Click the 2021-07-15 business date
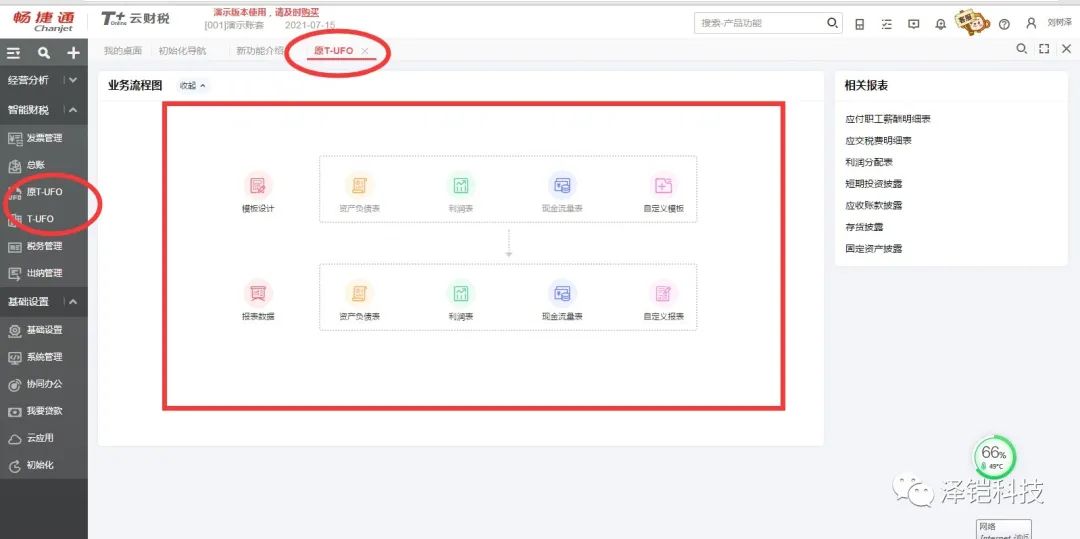 click(310, 25)
